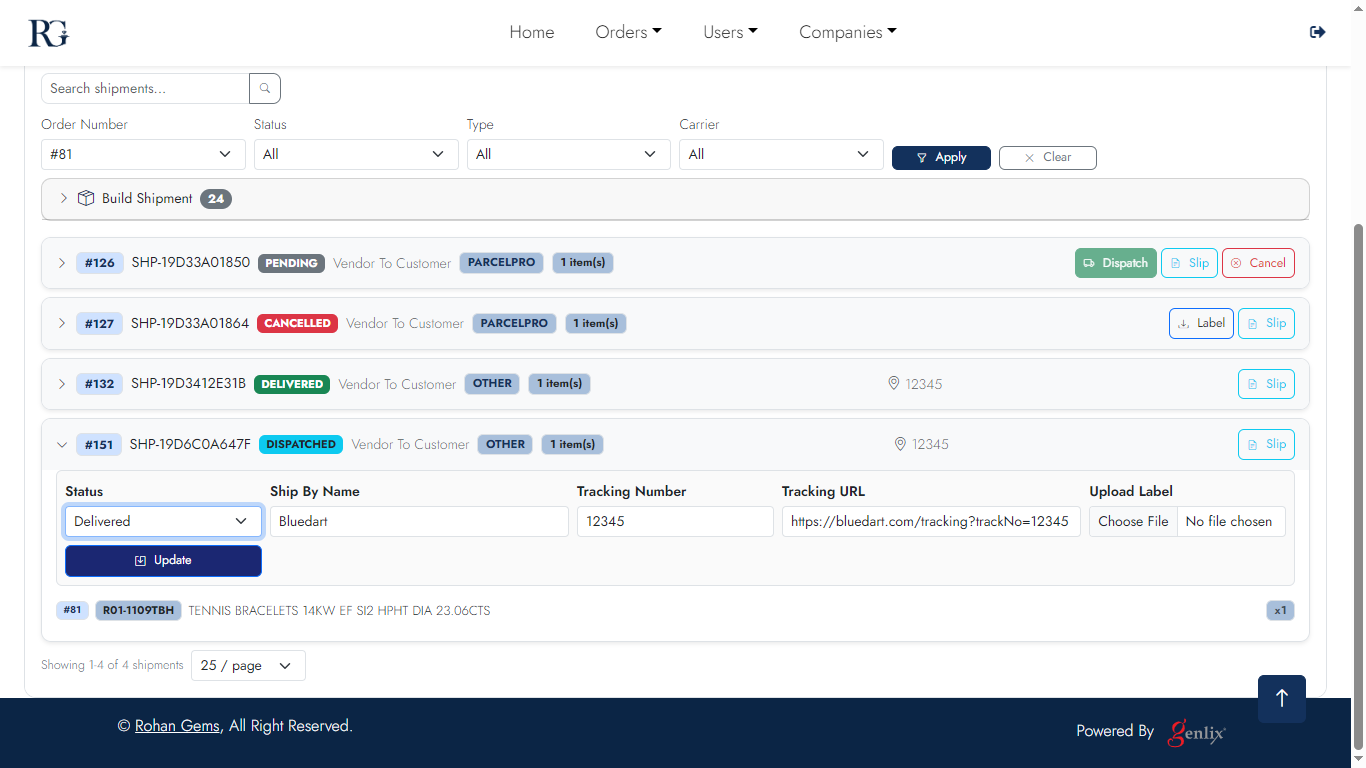This screenshot has height=768, width=1366.
Task: Download label for shipment #127
Action: [x=1200, y=323]
